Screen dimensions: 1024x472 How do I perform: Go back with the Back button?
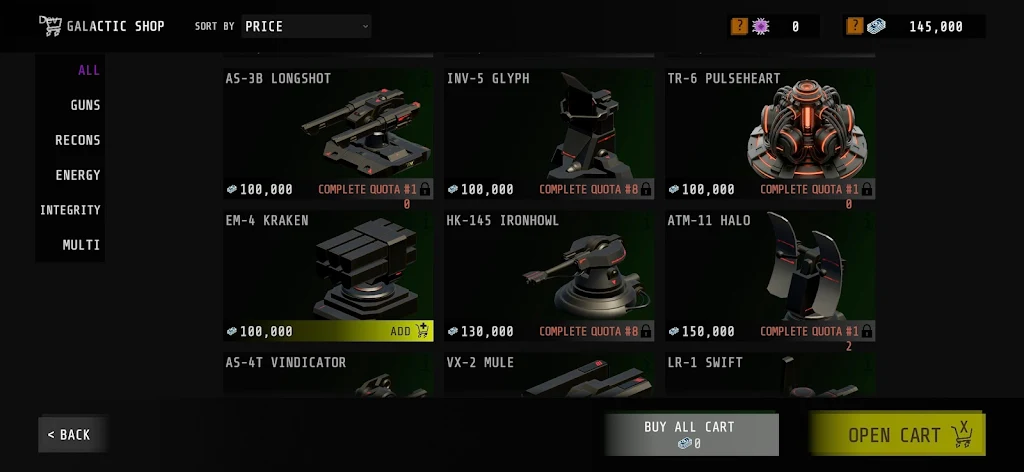coord(71,435)
